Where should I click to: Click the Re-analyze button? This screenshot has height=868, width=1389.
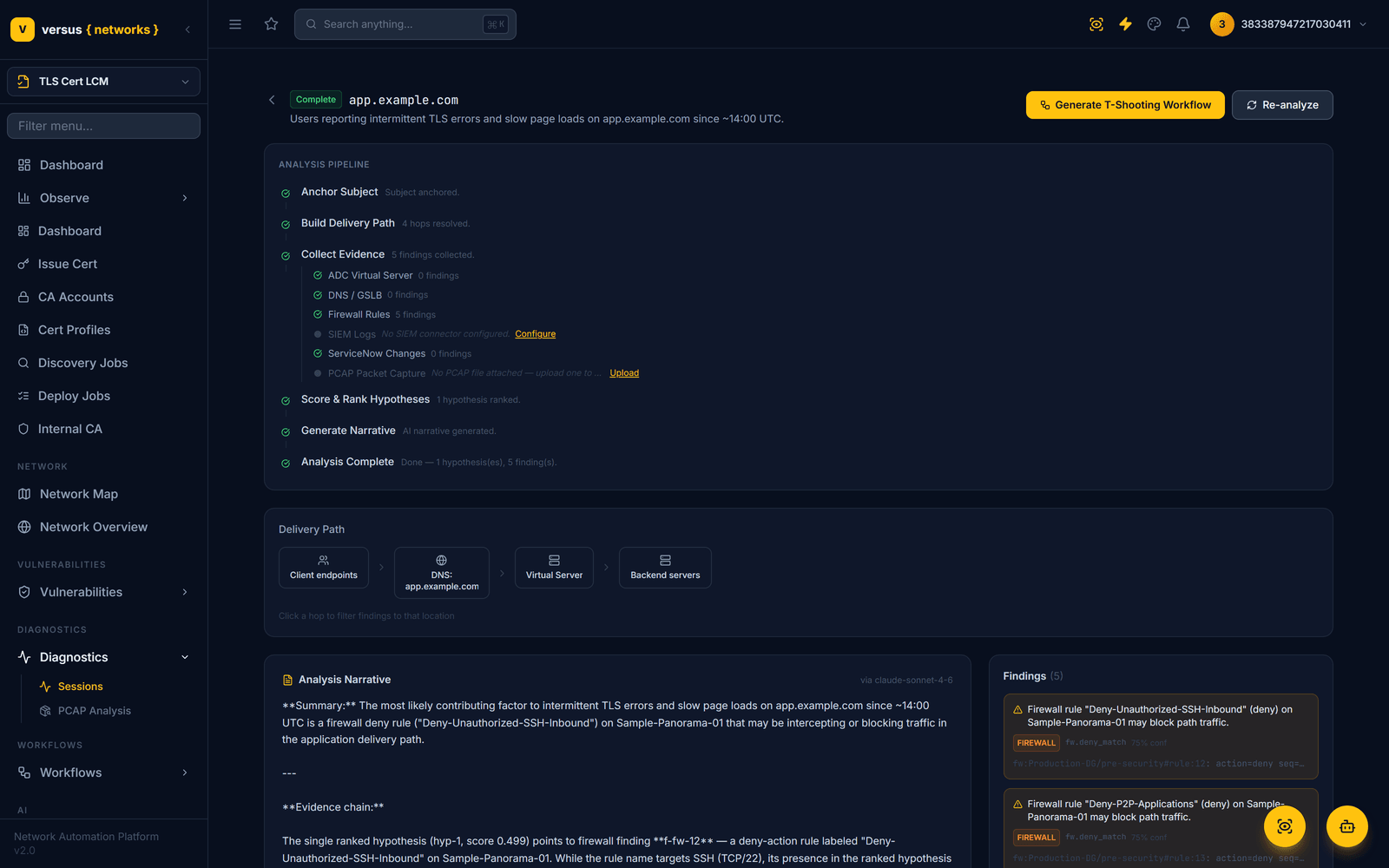(x=1282, y=105)
